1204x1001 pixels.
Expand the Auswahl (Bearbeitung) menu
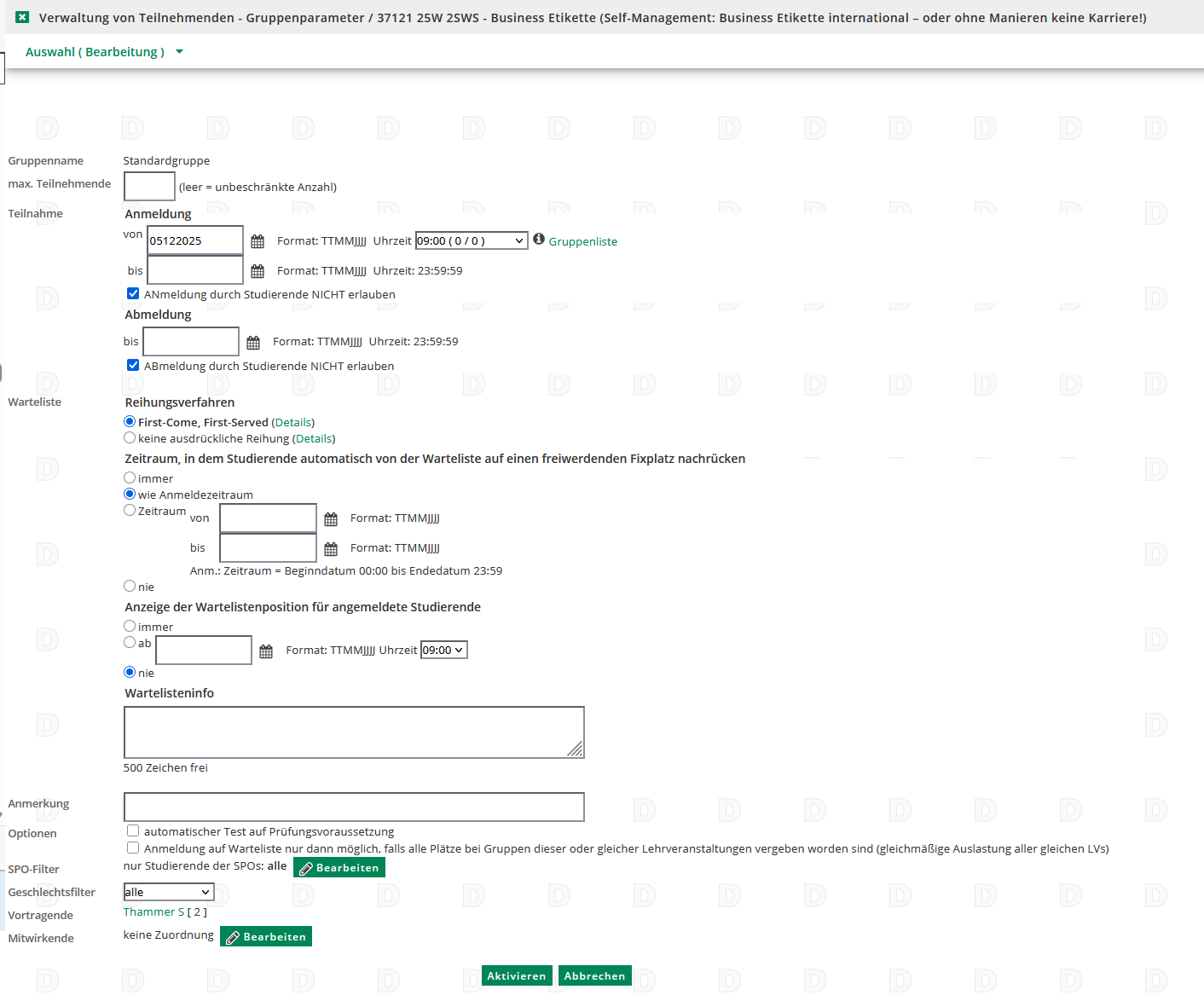104,52
